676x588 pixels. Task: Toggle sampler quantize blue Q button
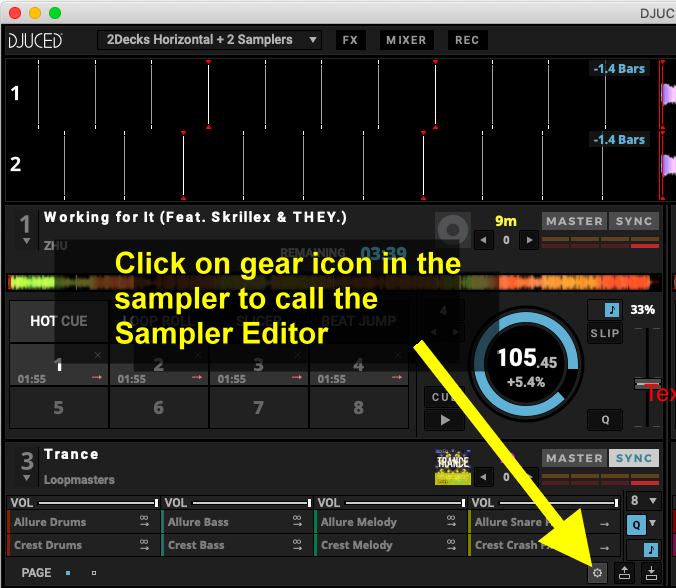pyautogui.click(x=636, y=525)
